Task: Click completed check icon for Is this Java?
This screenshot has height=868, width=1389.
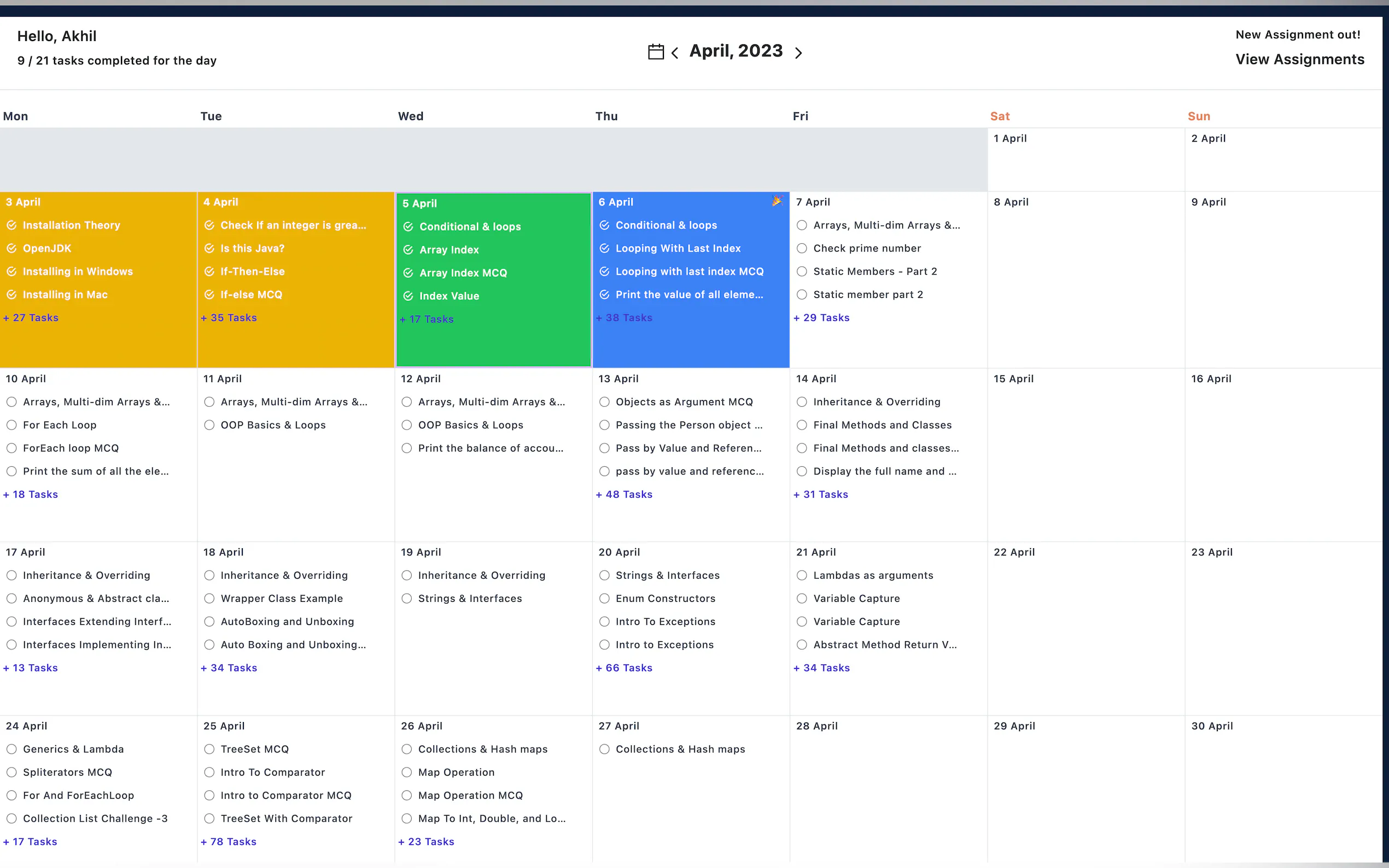Action: (x=209, y=249)
